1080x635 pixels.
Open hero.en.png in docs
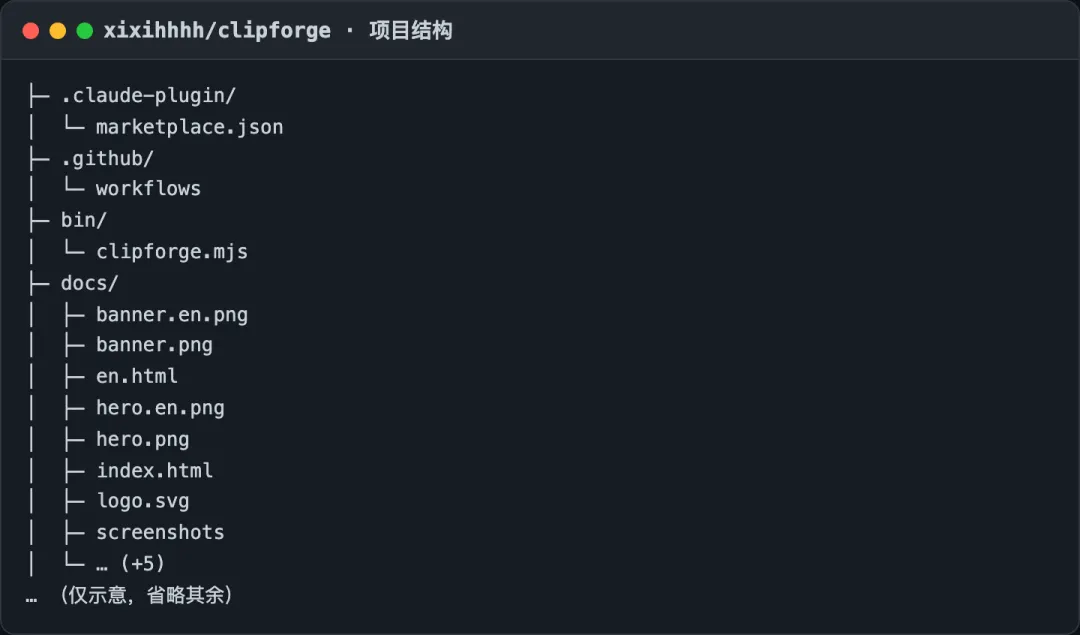(x=160, y=408)
